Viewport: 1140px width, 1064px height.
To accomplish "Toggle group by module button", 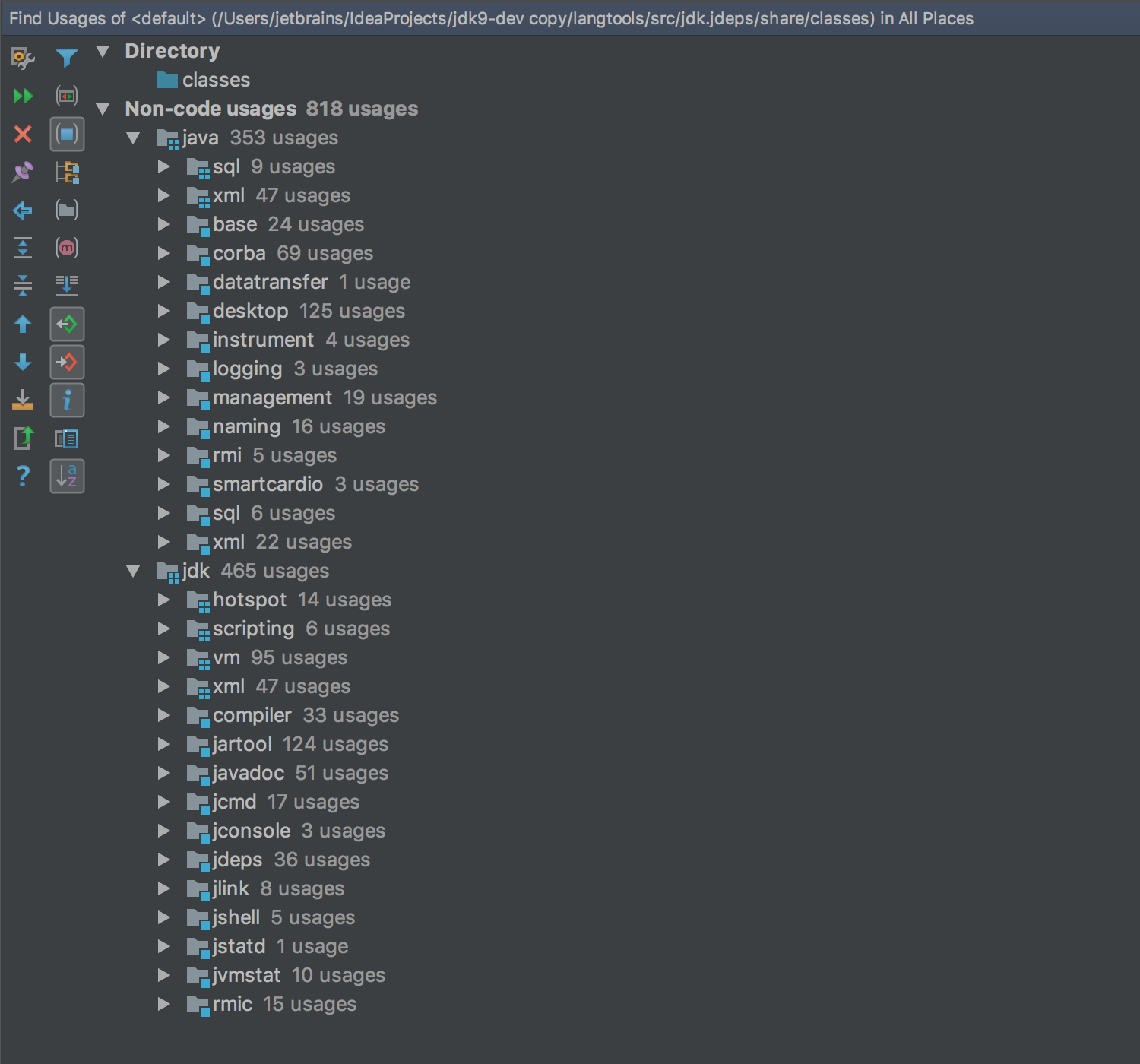I will [67, 135].
